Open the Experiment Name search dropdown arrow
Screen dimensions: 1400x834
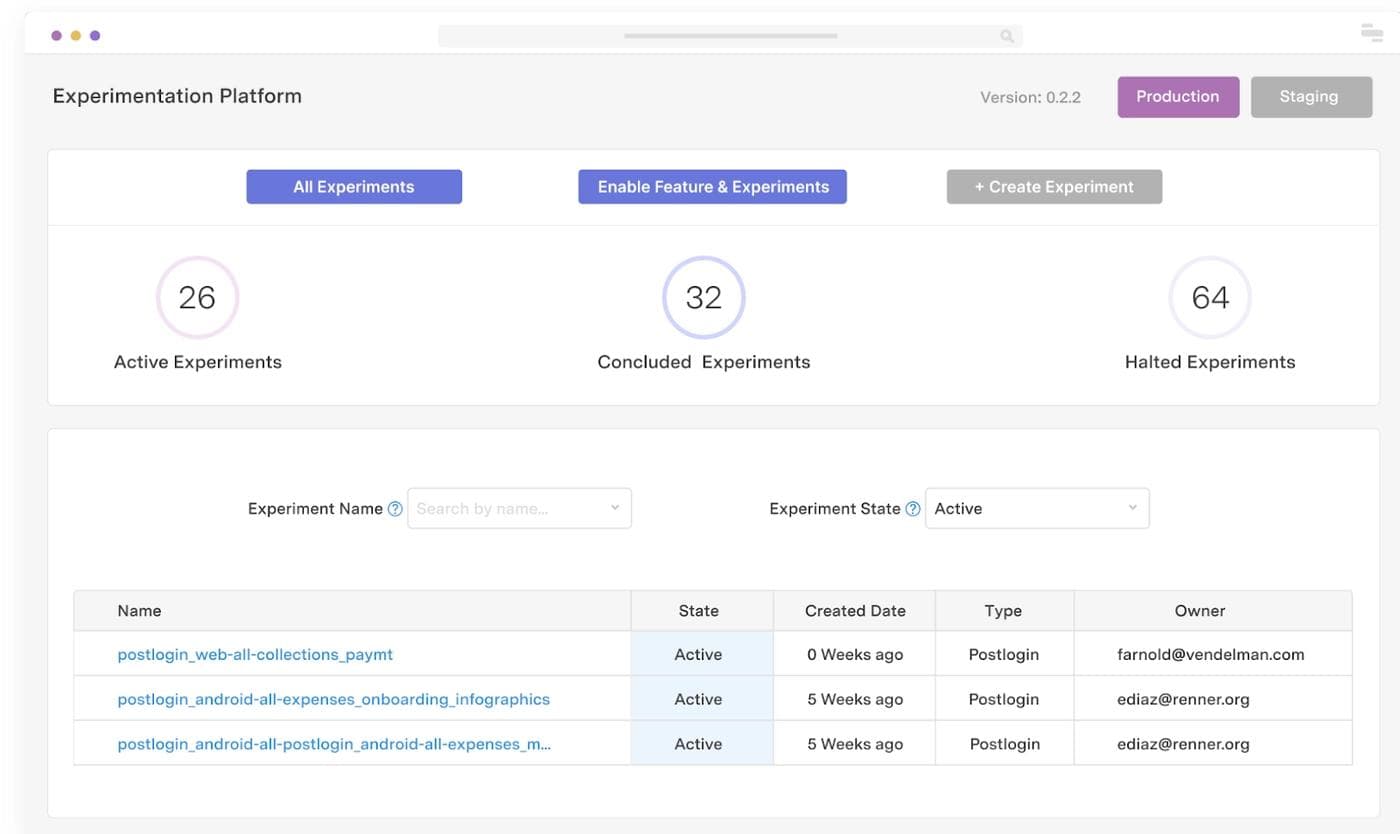615,508
